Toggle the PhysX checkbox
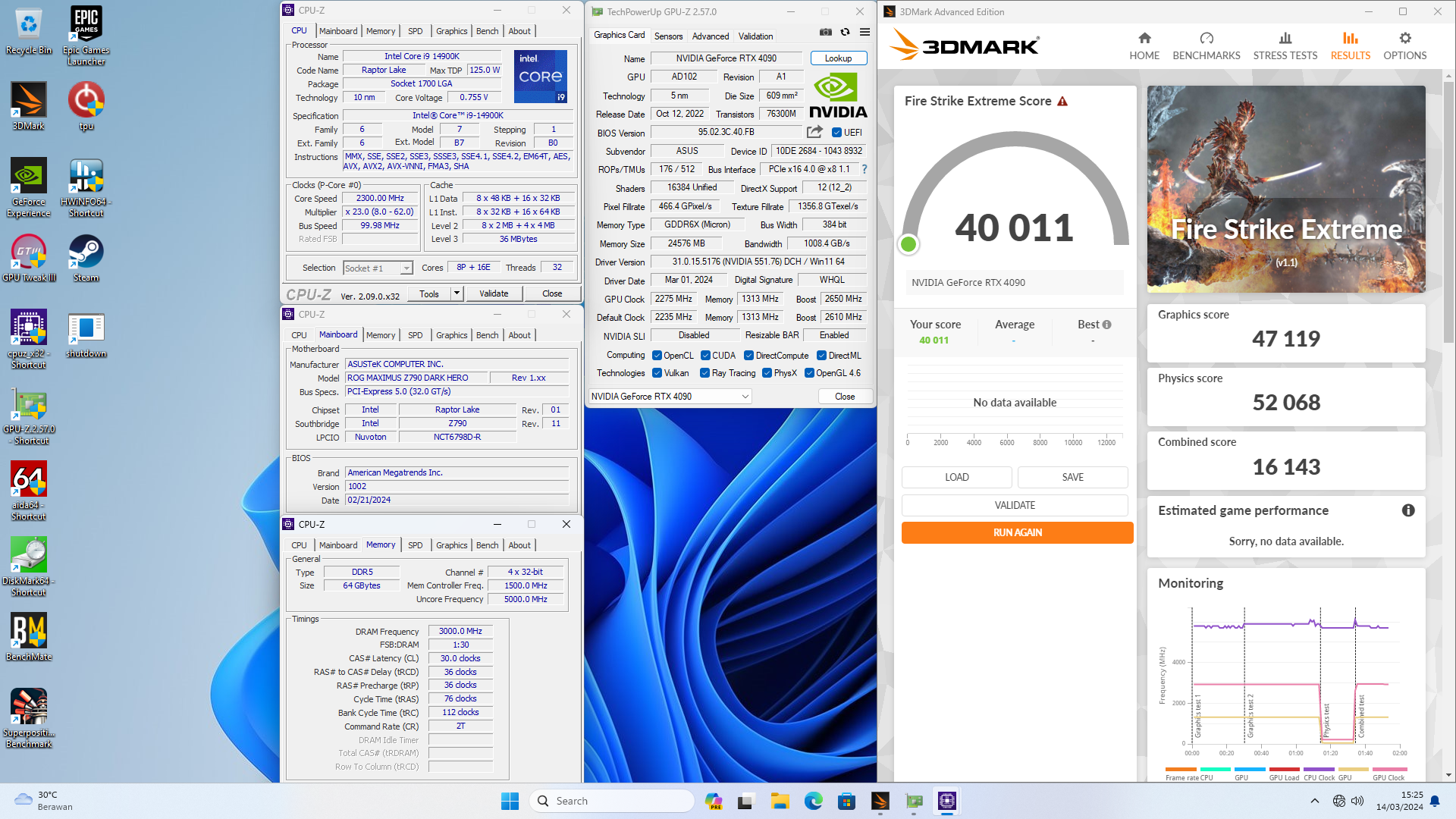The width and height of the screenshot is (1456, 819). click(767, 372)
